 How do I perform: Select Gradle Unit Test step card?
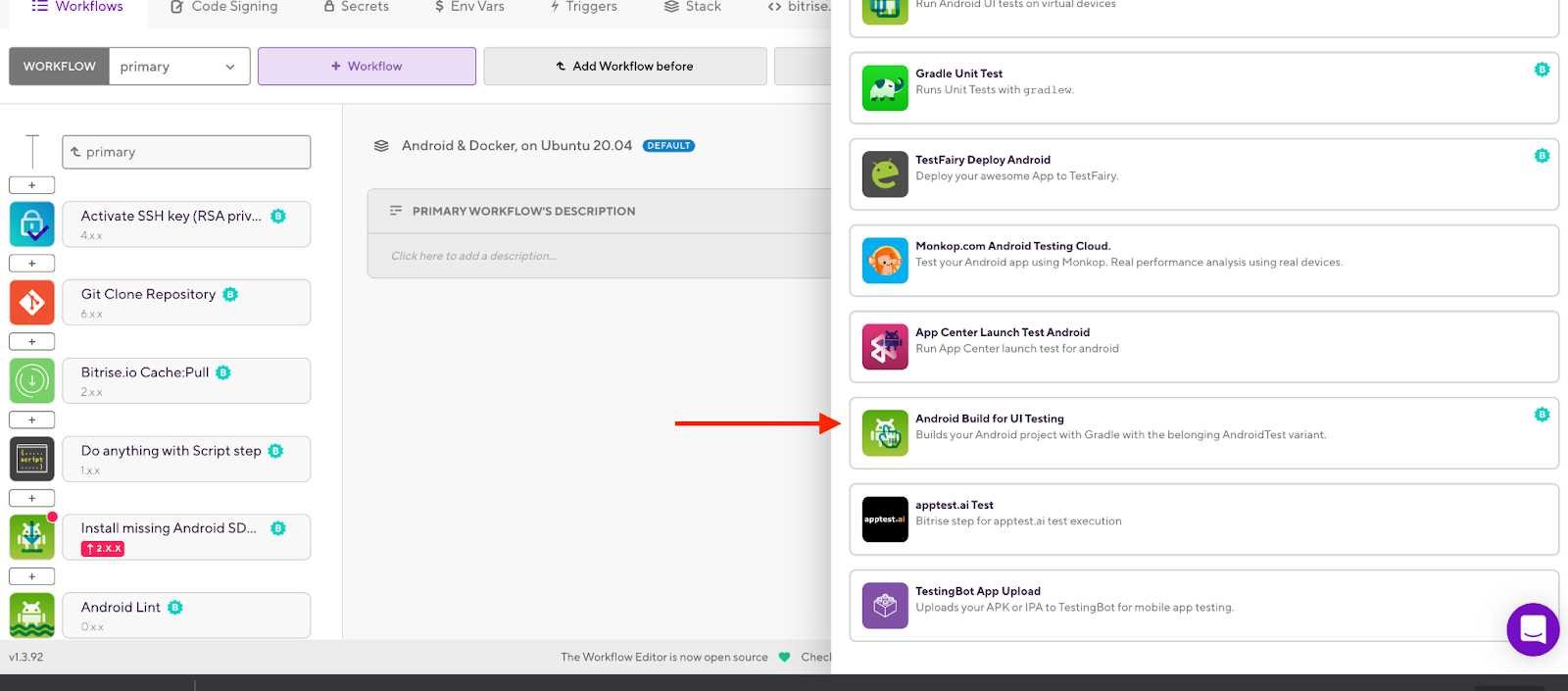tap(1203, 88)
